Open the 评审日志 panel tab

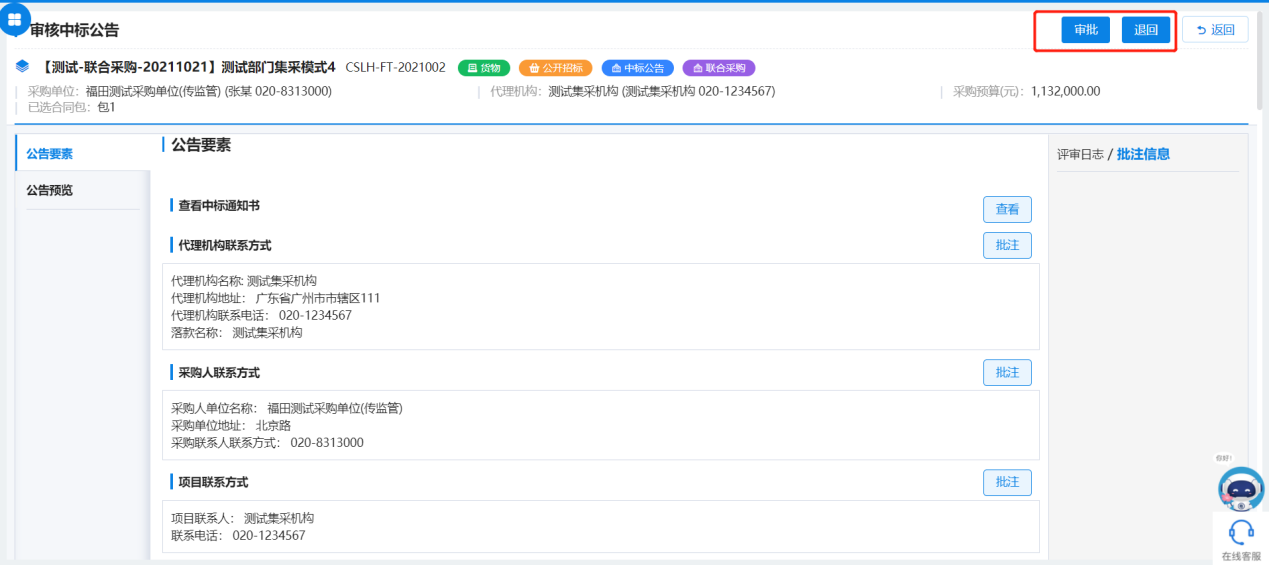[1080, 154]
